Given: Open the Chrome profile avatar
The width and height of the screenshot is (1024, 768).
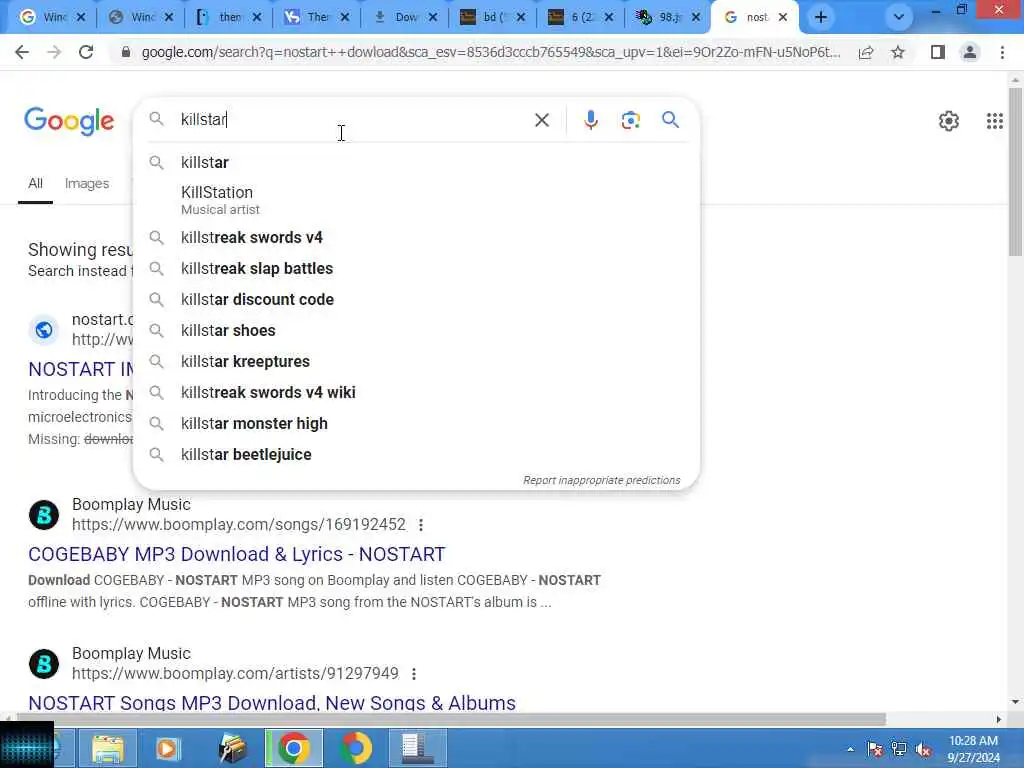Looking at the screenshot, I should tap(970, 52).
